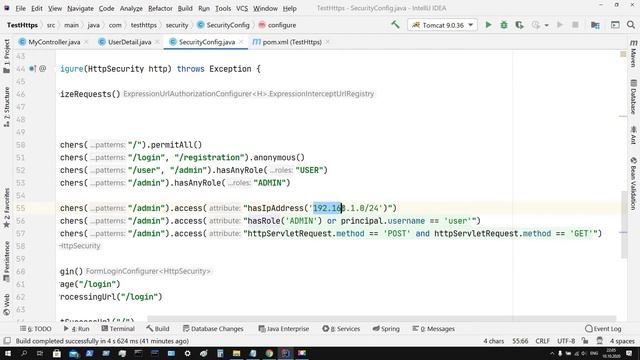Image resolution: width=640 pixels, height=360 pixels.
Task: Run Tomcat with the green play button
Action: (488, 25)
